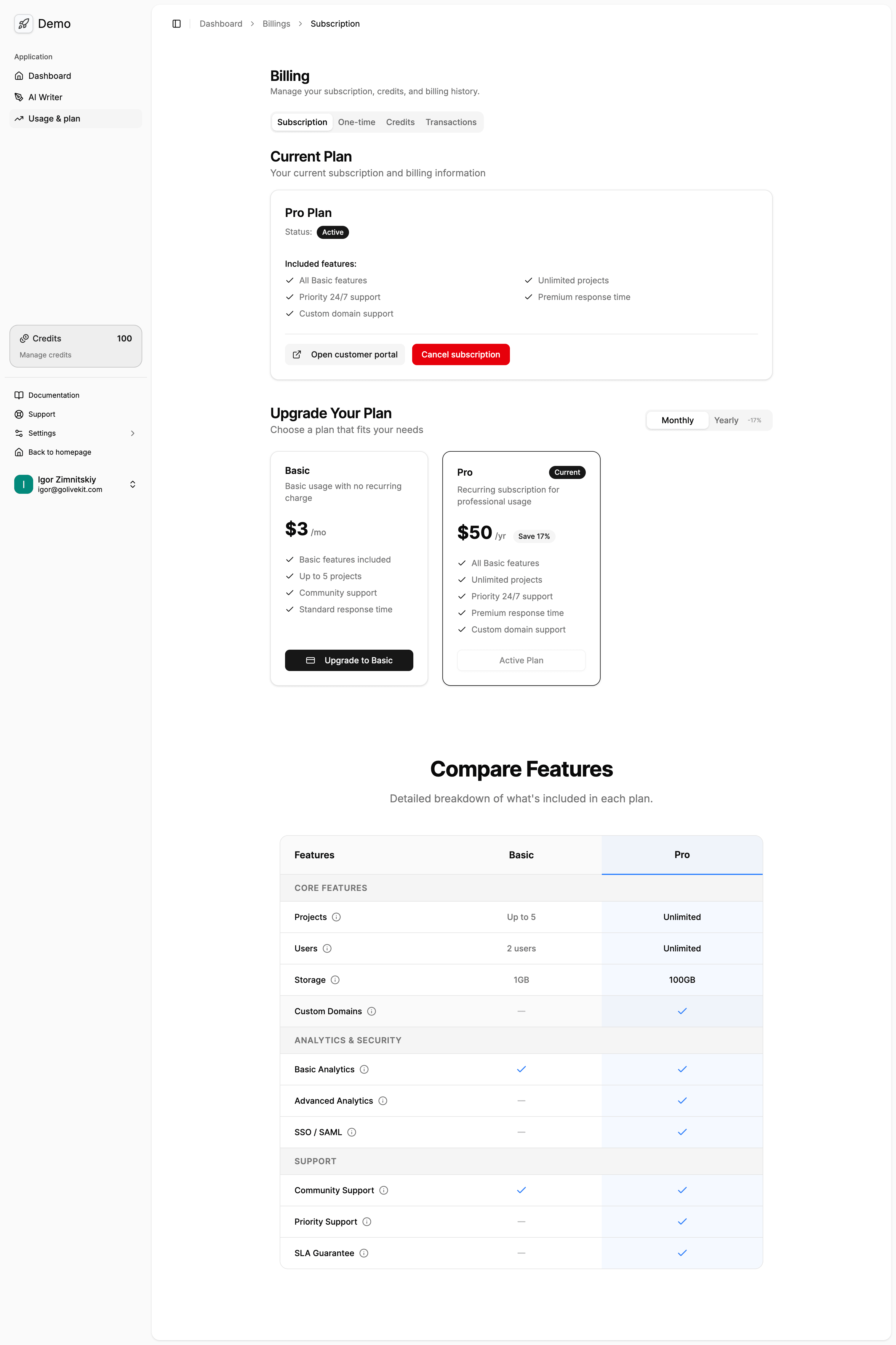Viewport: 896px width, 1345px height.
Task: Click the info icon next to Storage
Action: [335, 980]
